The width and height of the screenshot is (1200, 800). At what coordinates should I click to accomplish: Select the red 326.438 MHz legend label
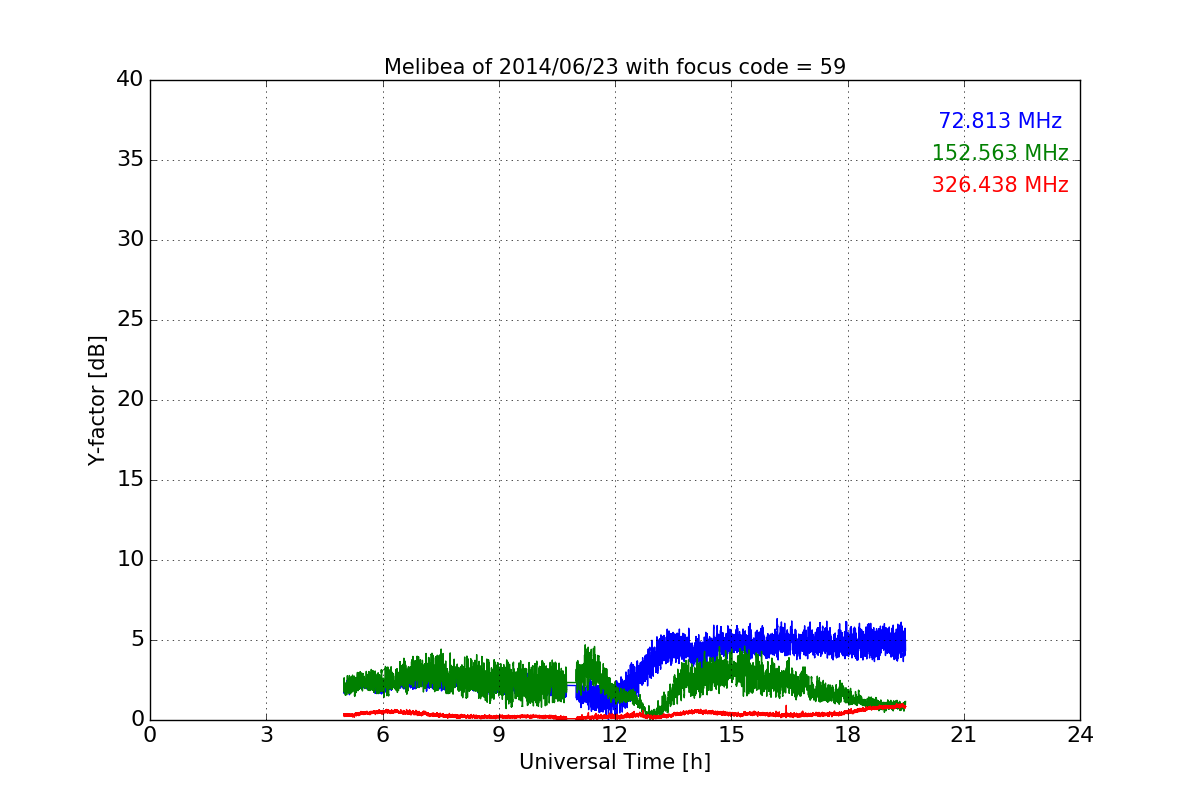[x=1000, y=185]
